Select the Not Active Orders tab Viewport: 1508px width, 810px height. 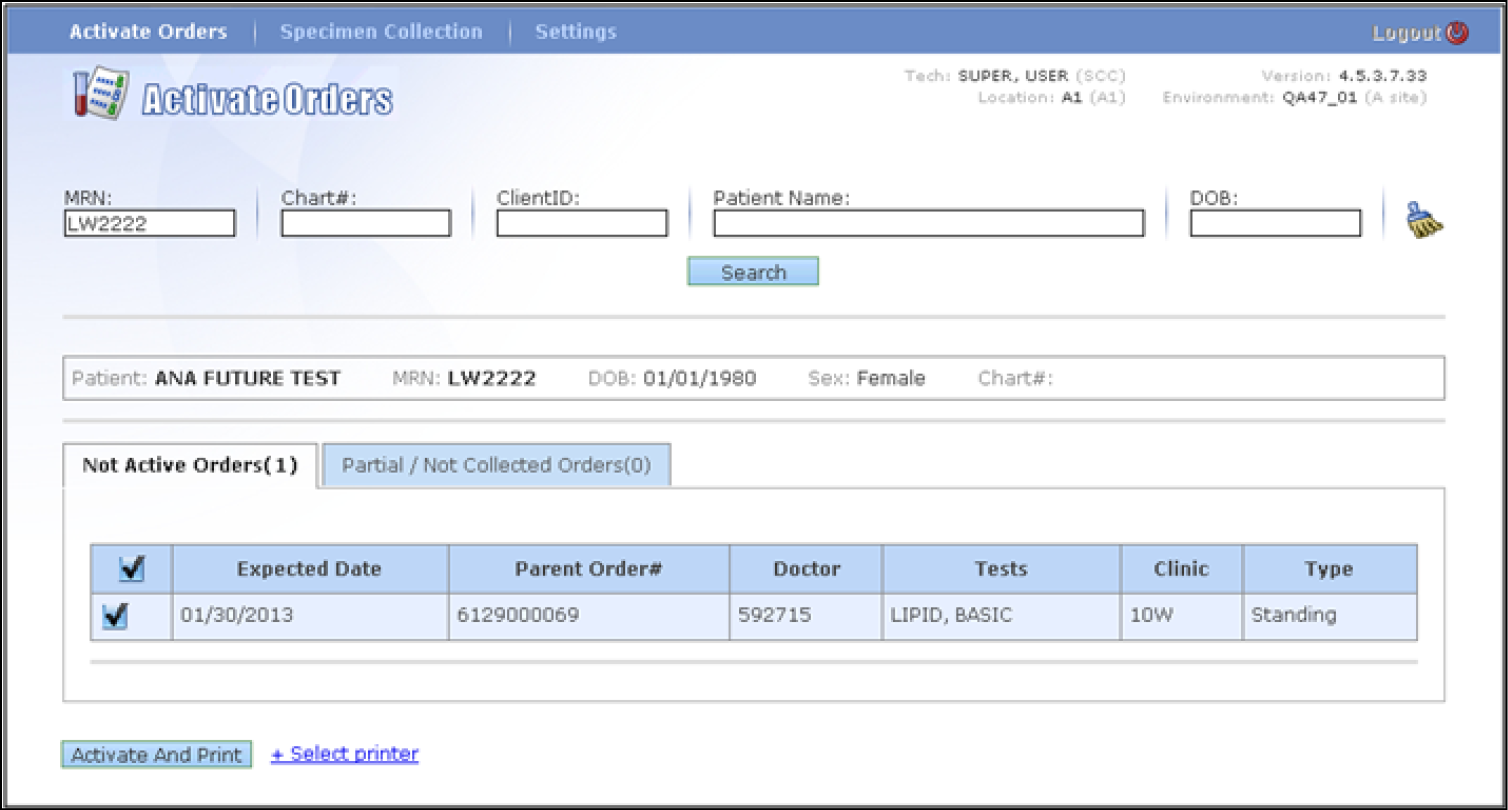click(x=190, y=466)
